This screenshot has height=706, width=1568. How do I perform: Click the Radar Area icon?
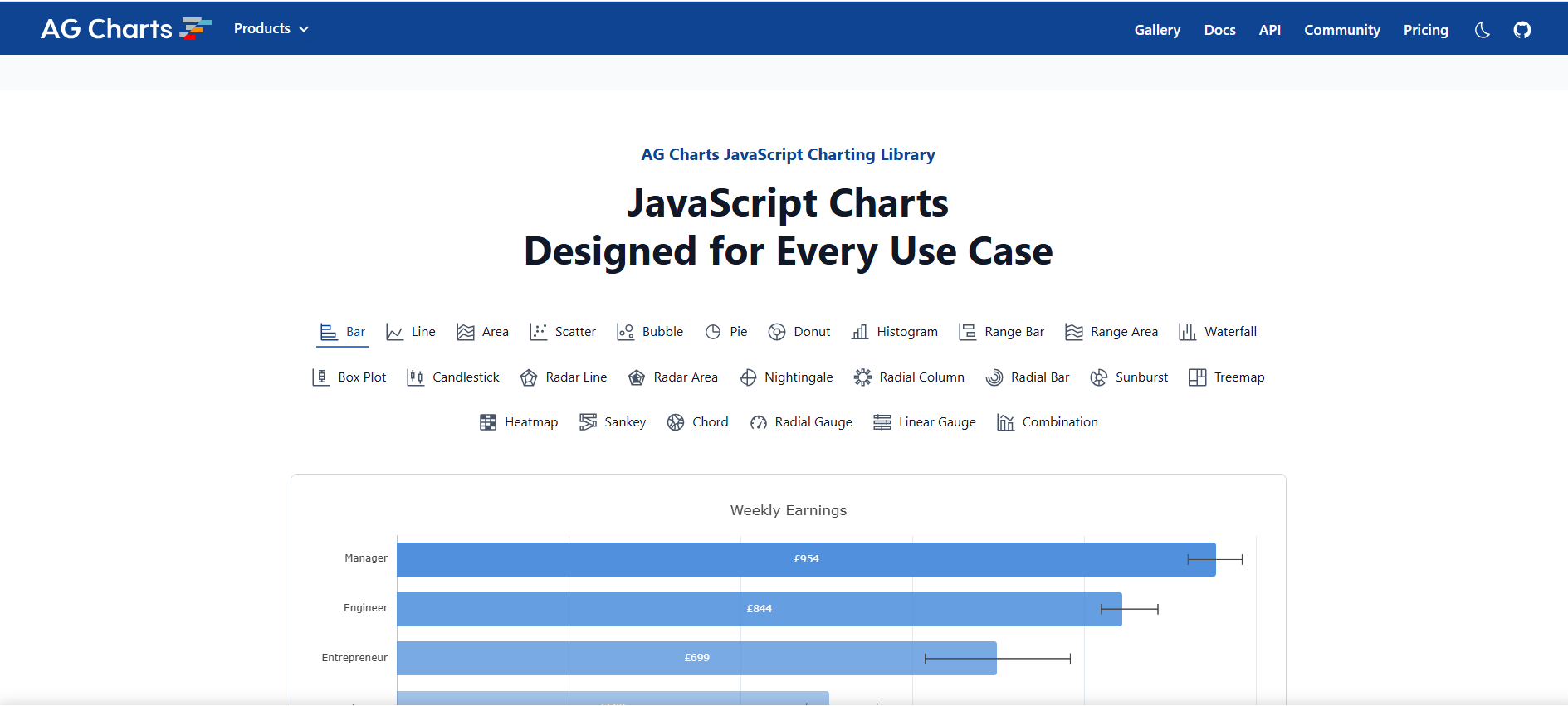pyautogui.click(x=637, y=377)
